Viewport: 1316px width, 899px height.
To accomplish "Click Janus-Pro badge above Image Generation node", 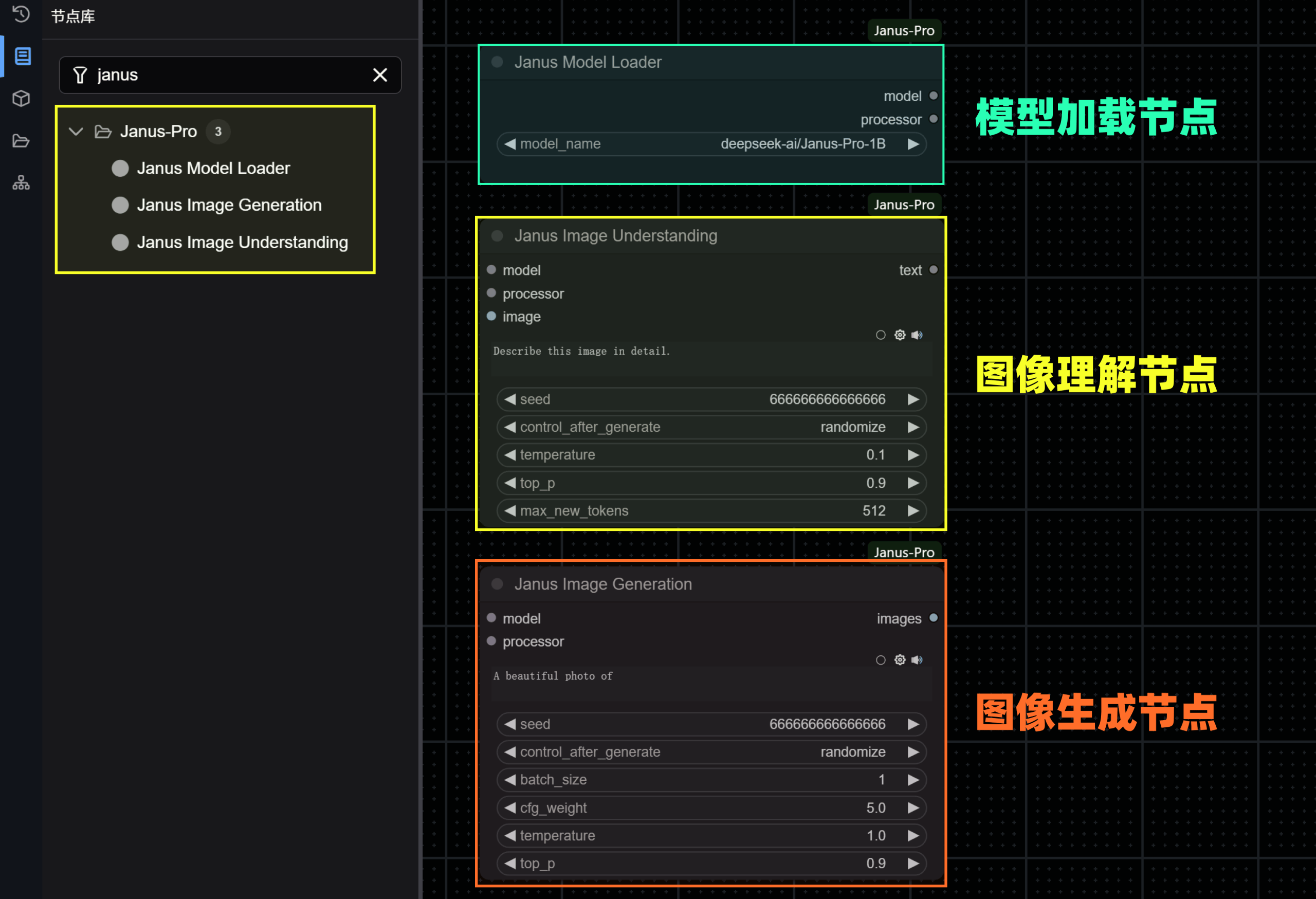I will [x=904, y=552].
